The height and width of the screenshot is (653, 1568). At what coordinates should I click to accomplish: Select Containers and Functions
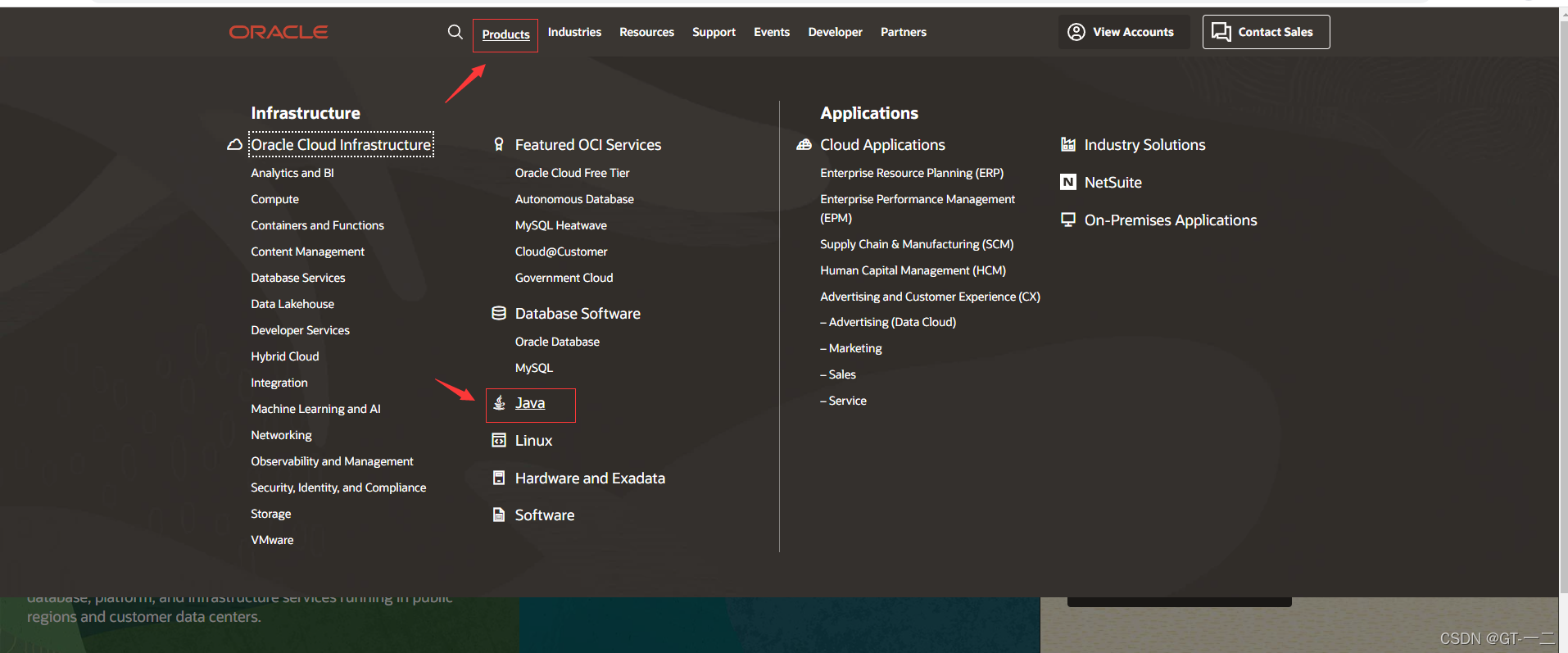pyautogui.click(x=317, y=225)
